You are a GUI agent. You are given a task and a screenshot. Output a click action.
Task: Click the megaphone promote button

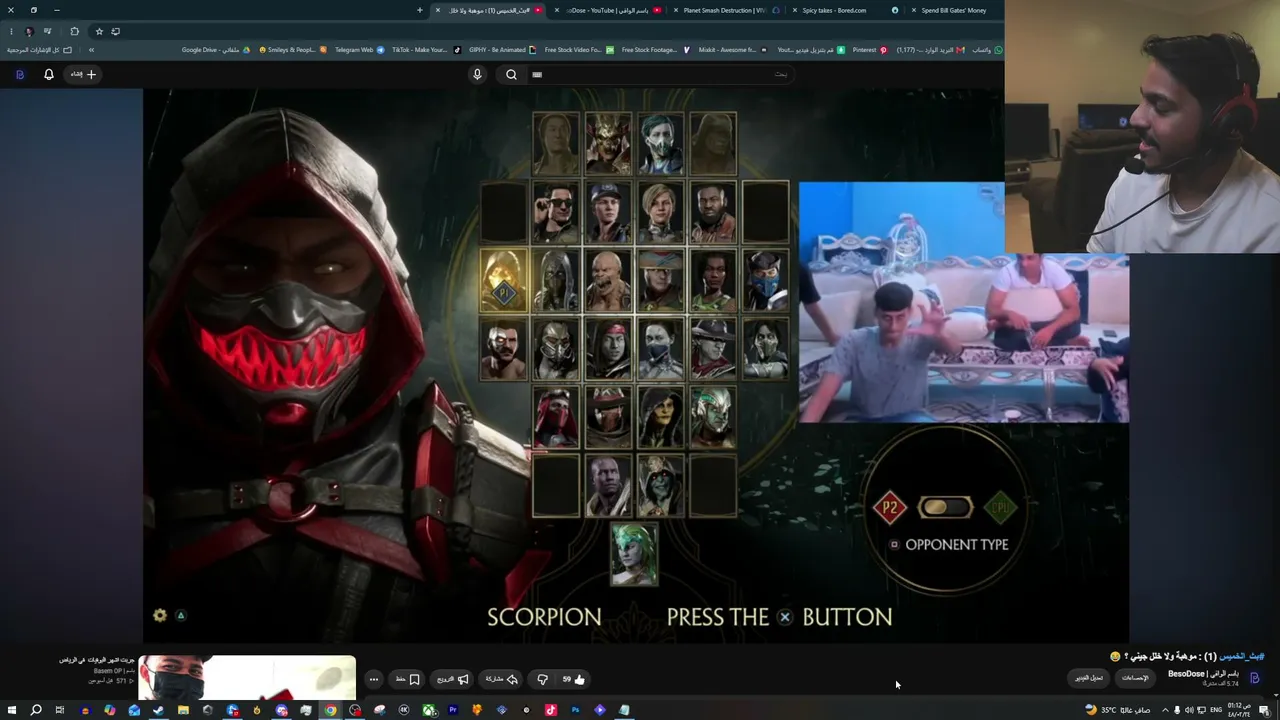[x=452, y=679]
